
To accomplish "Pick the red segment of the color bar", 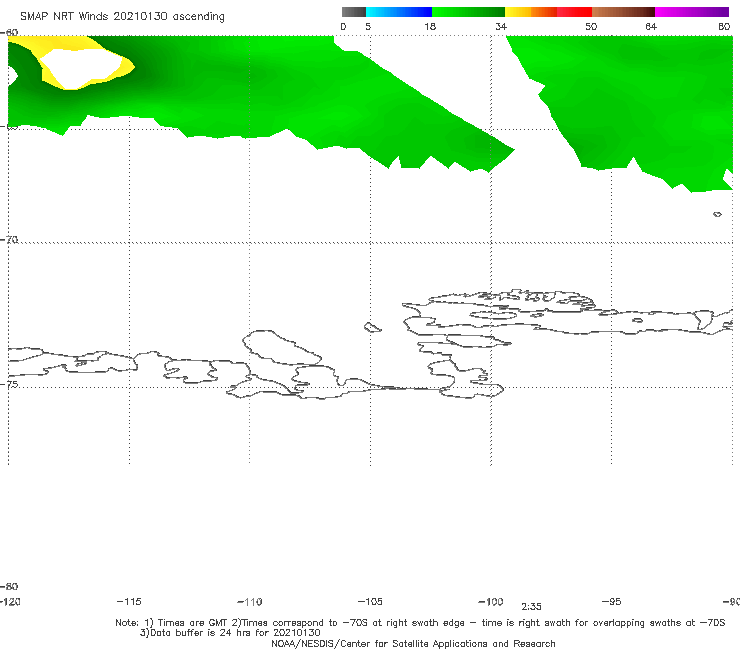I will click(574, 12).
